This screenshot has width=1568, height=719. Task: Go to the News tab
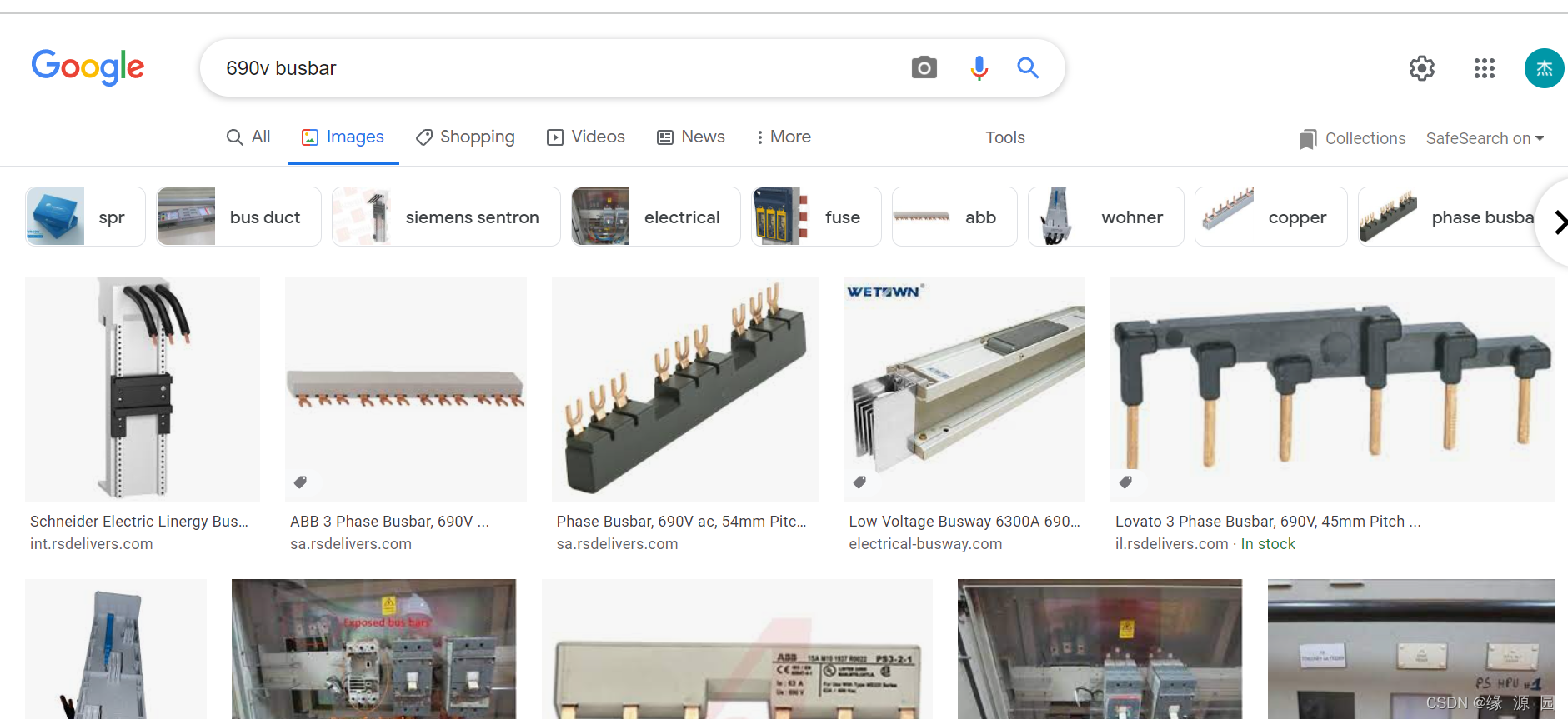691,137
